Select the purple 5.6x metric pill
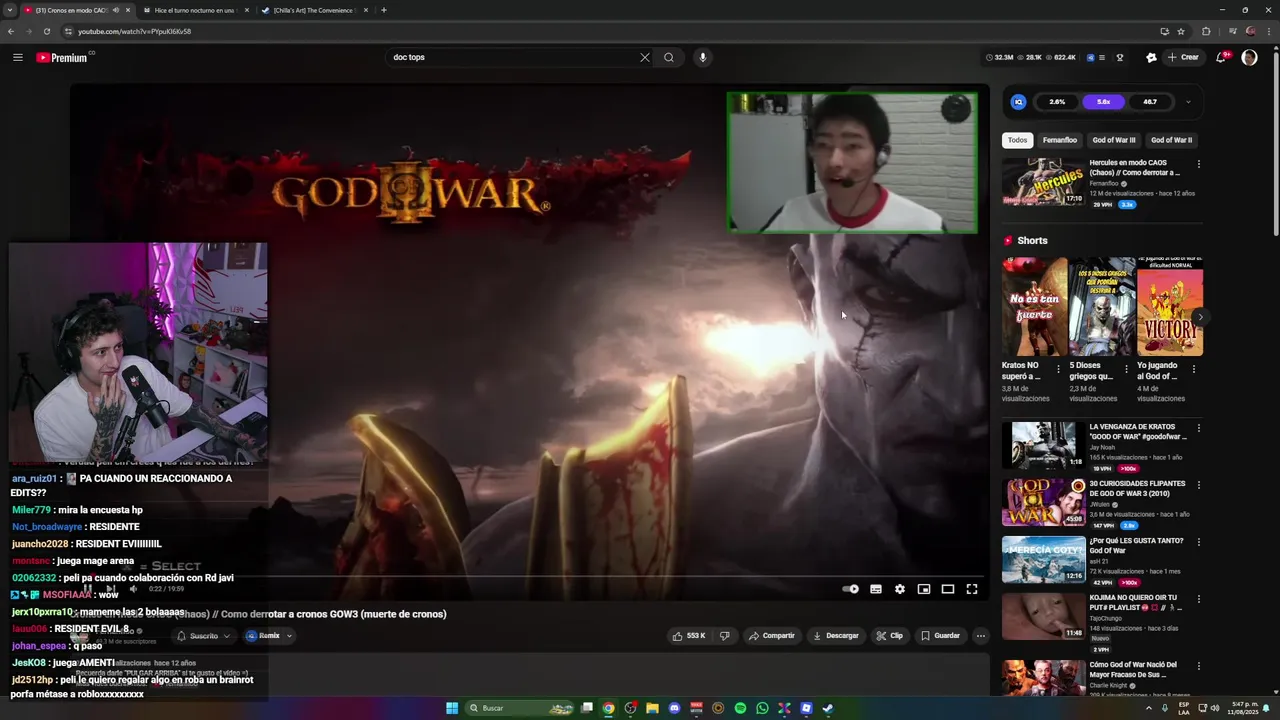The width and height of the screenshot is (1280, 720). click(1103, 101)
